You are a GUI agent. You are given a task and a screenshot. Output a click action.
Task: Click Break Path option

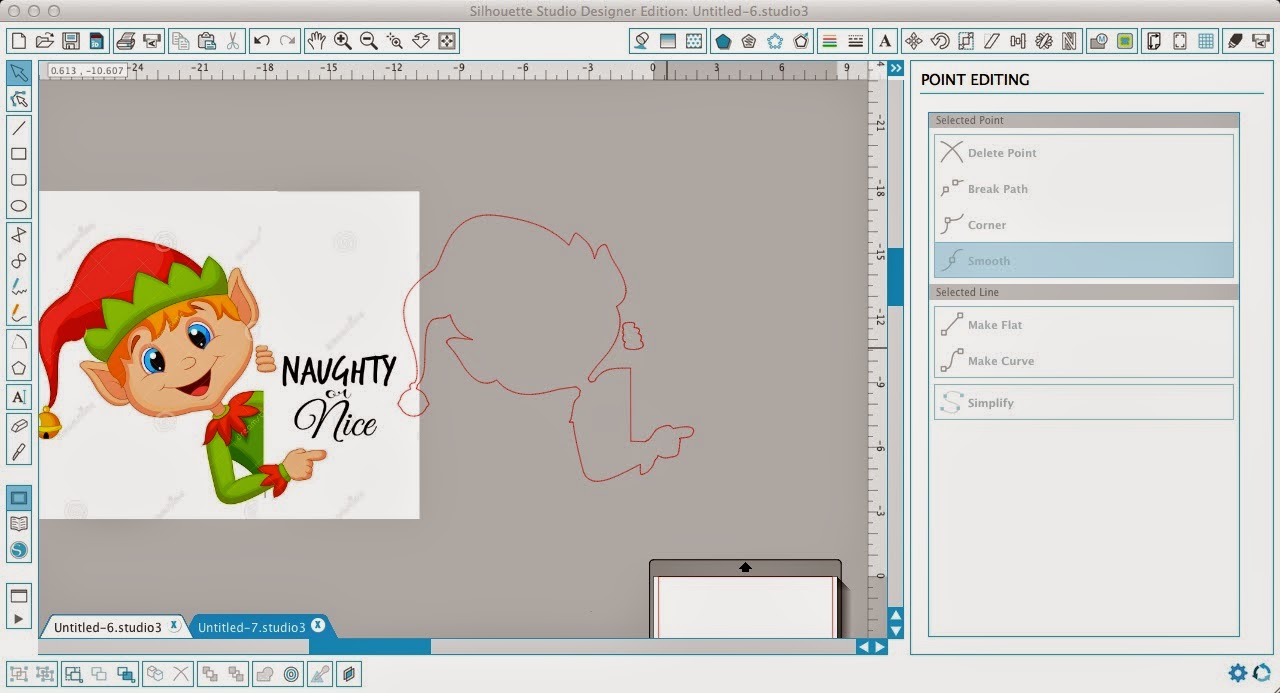click(x=1083, y=189)
